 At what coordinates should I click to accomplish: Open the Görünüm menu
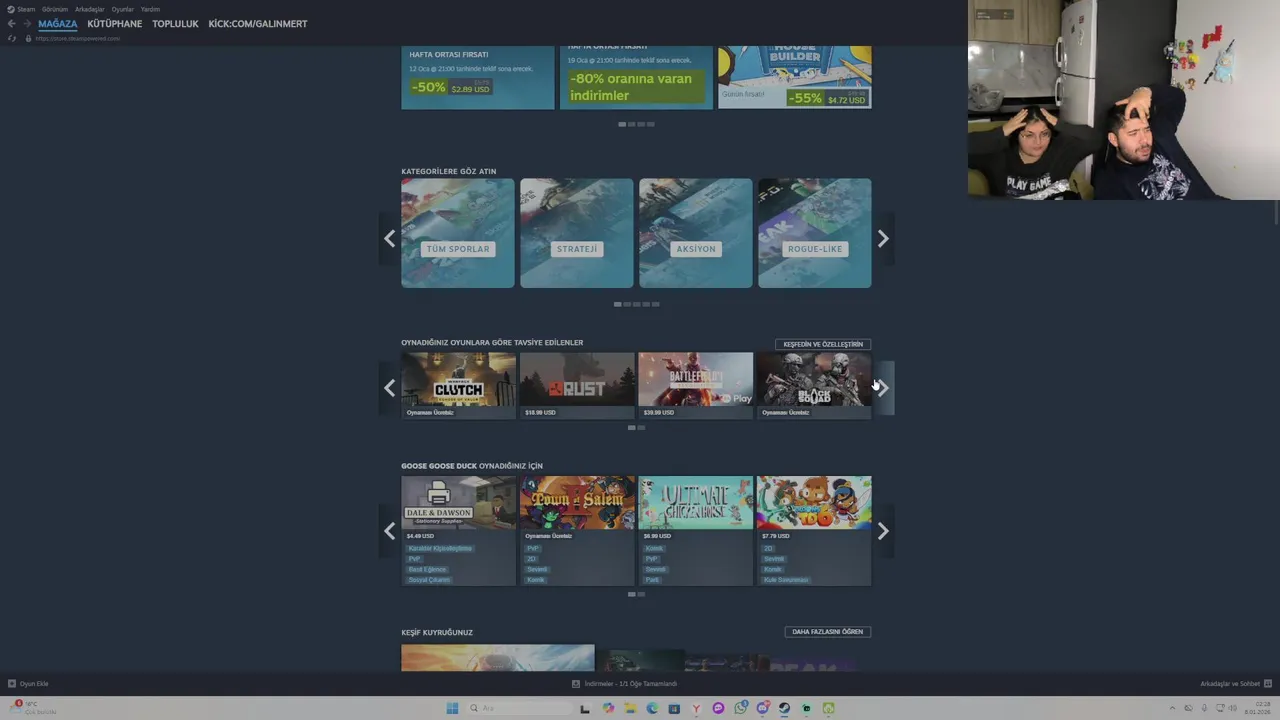(x=55, y=9)
